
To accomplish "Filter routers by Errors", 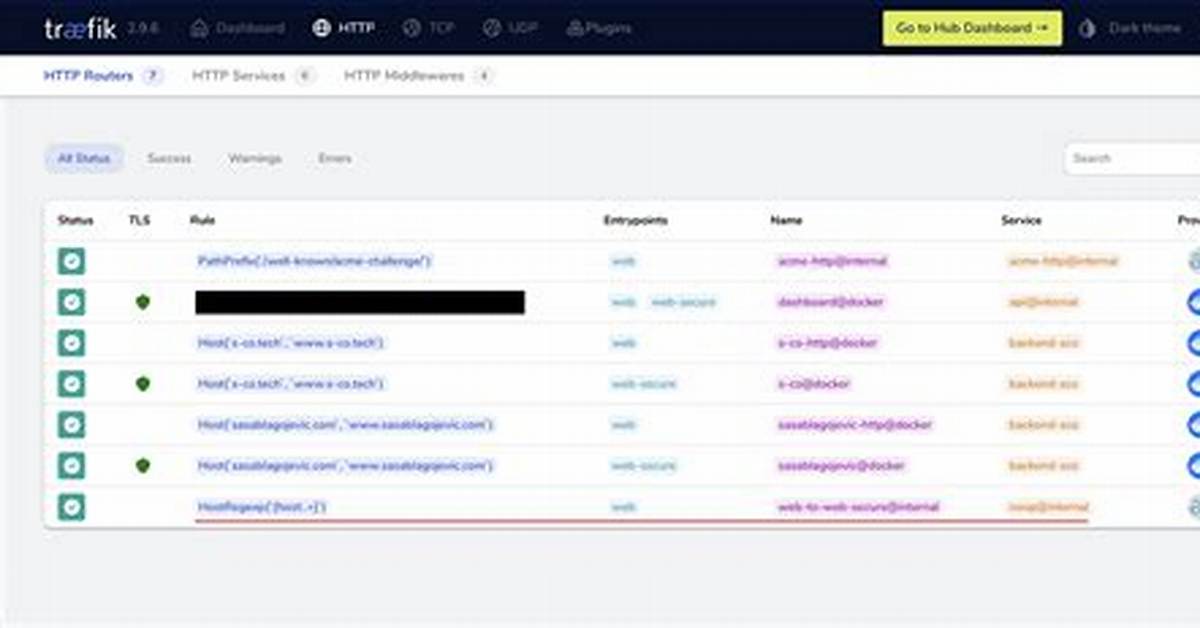I will (335, 158).
